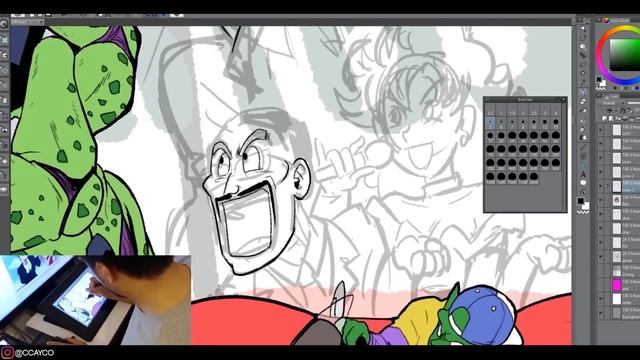The width and height of the screenshot is (640, 360).
Task: Choose brush size 100 preset
Action: point(512,150)
